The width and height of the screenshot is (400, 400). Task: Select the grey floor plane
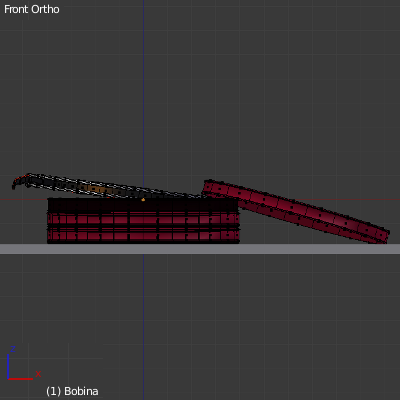[200, 249]
